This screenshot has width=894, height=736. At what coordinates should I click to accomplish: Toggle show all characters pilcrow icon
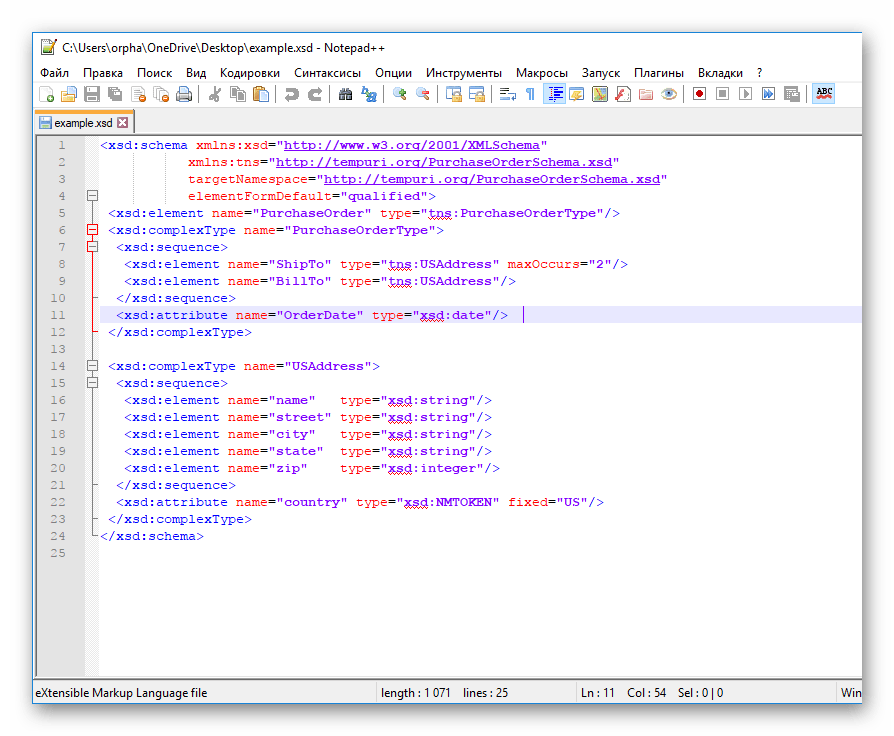(x=530, y=94)
